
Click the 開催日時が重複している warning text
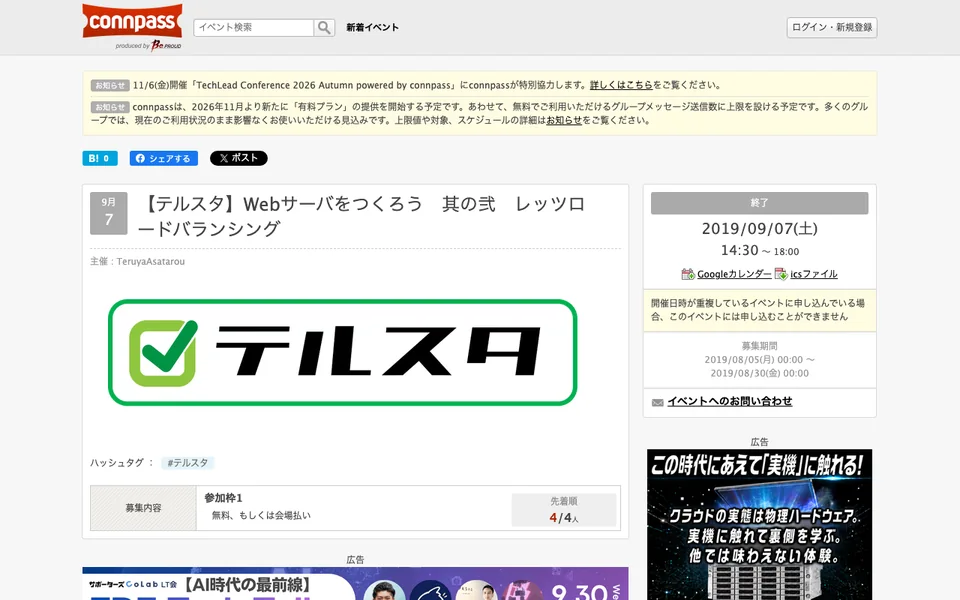(758, 310)
